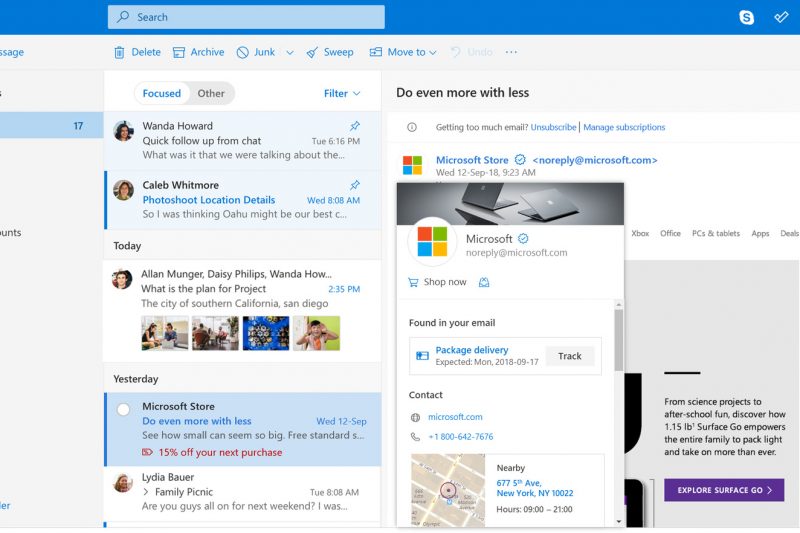800x533 pixels.
Task: Open the more actions ellipsis menu
Action: click(x=511, y=52)
